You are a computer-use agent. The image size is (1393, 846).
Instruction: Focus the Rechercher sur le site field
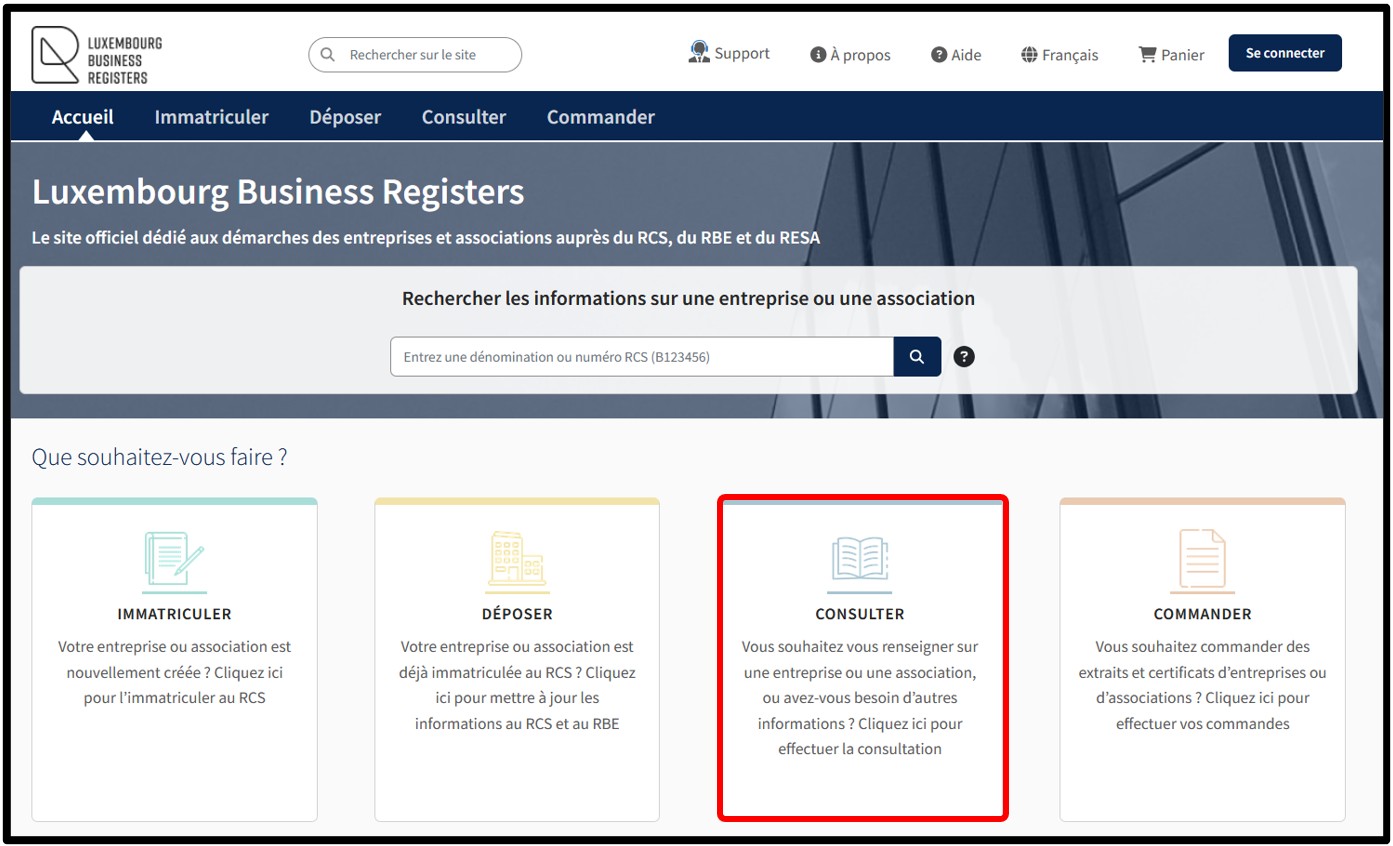[425, 55]
